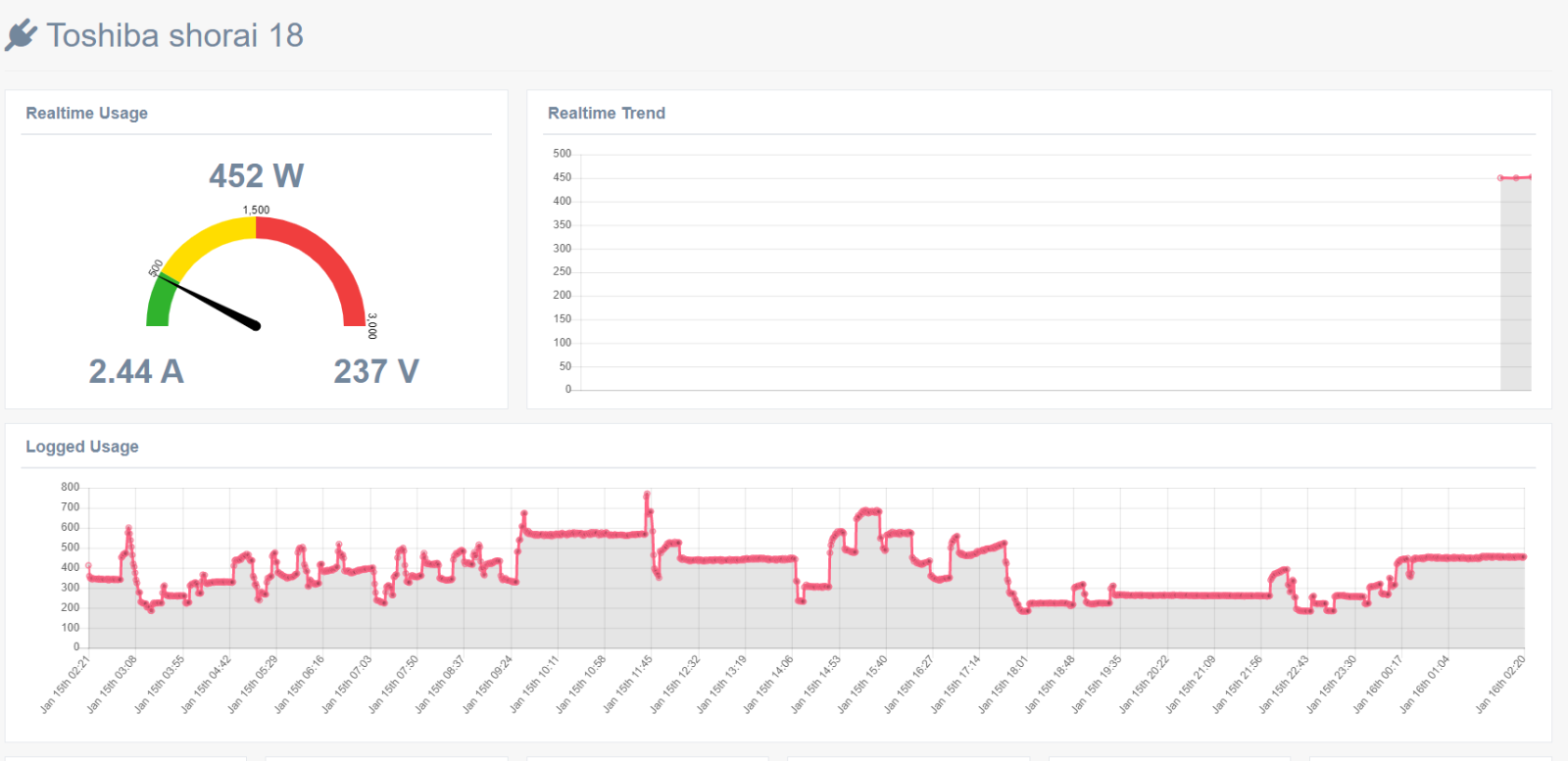The width and height of the screenshot is (1568, 761).
Task: Click the Jan 15th 07:50 axis label
Action: [x=393, y=684]
